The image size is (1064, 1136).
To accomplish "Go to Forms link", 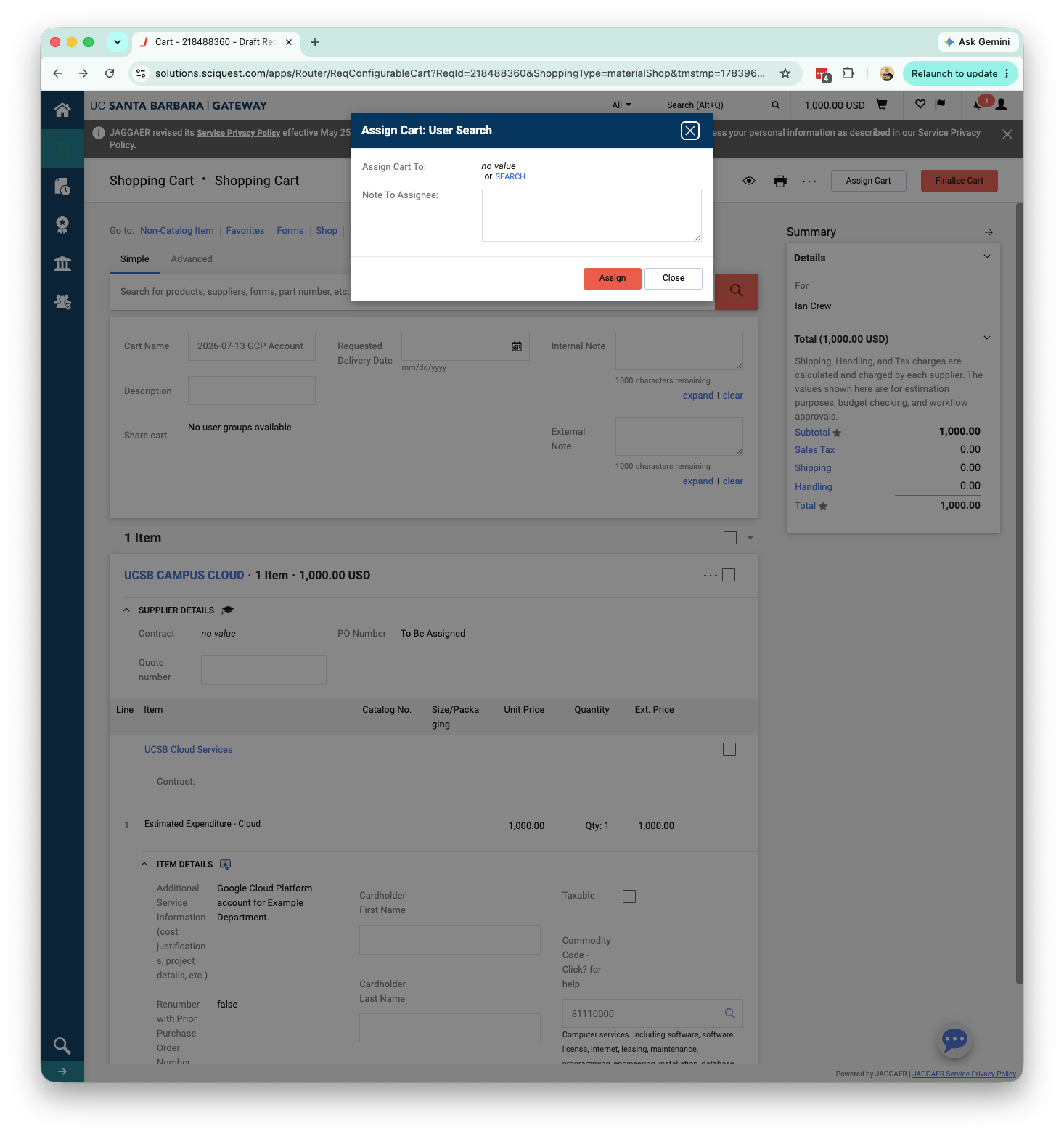I will point(290,231).
